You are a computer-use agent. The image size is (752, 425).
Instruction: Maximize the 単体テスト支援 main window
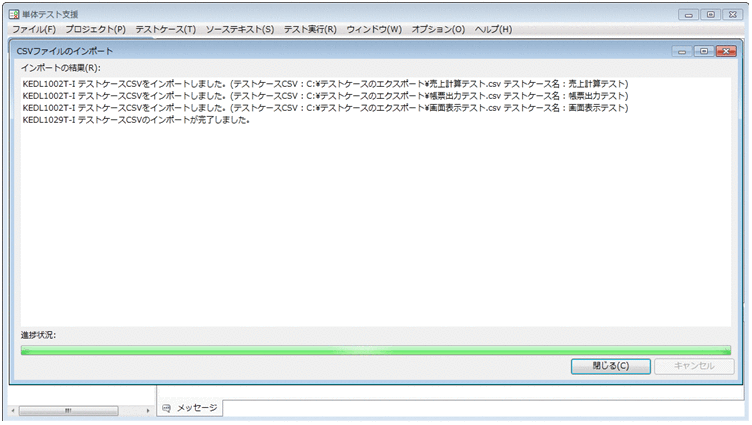[x=711, y=15]
